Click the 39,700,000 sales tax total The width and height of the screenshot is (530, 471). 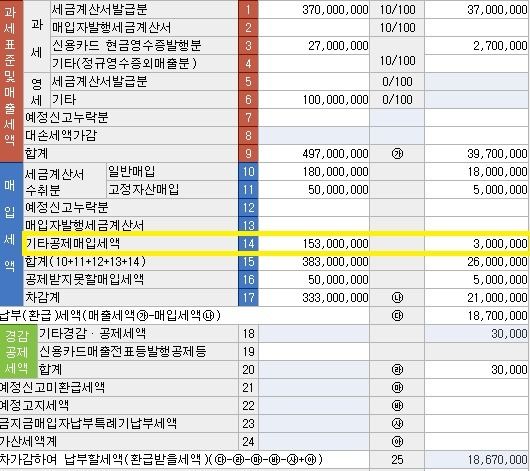pos(477,154)
